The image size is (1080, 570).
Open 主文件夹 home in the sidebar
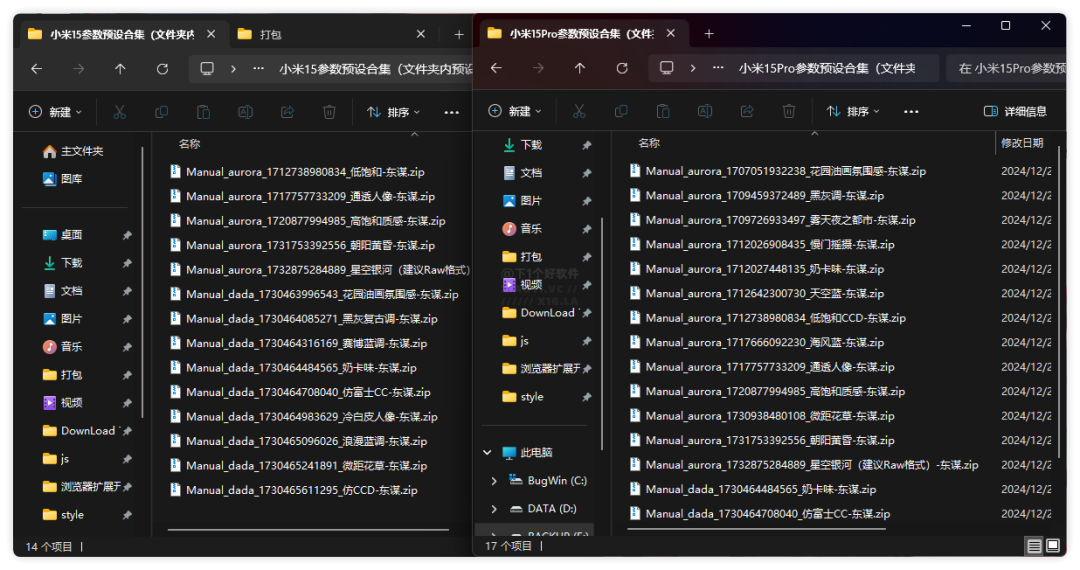point(81,151)
